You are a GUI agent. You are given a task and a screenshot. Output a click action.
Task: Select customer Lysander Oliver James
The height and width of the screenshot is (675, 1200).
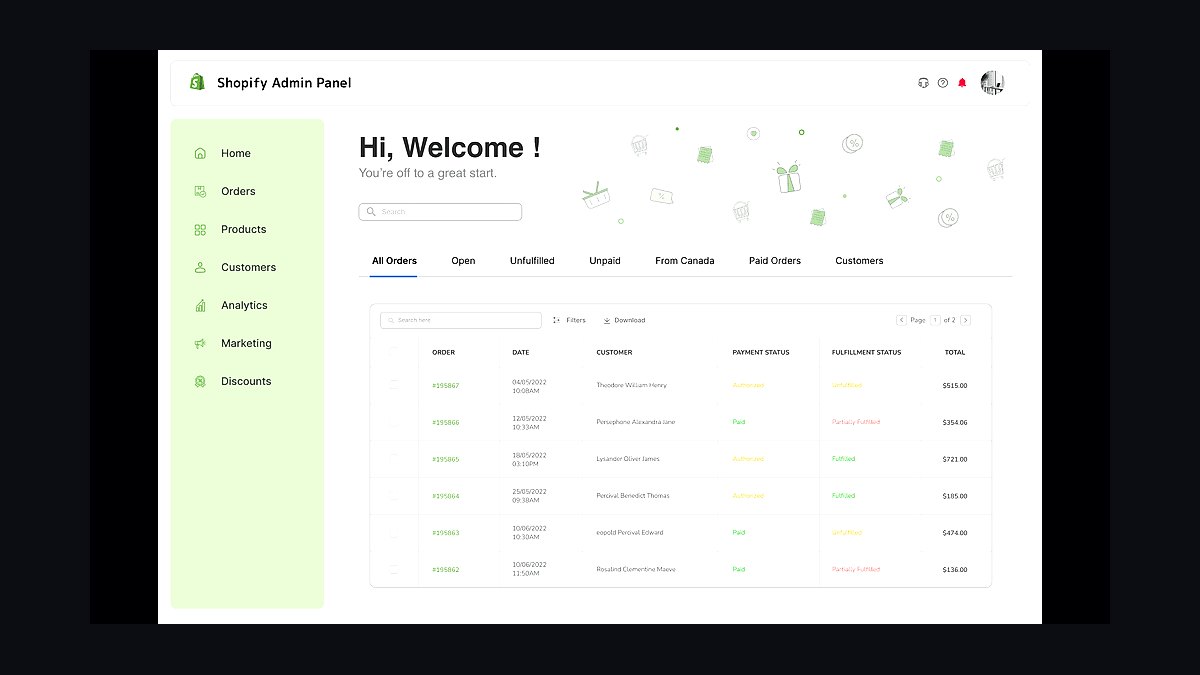628,459
